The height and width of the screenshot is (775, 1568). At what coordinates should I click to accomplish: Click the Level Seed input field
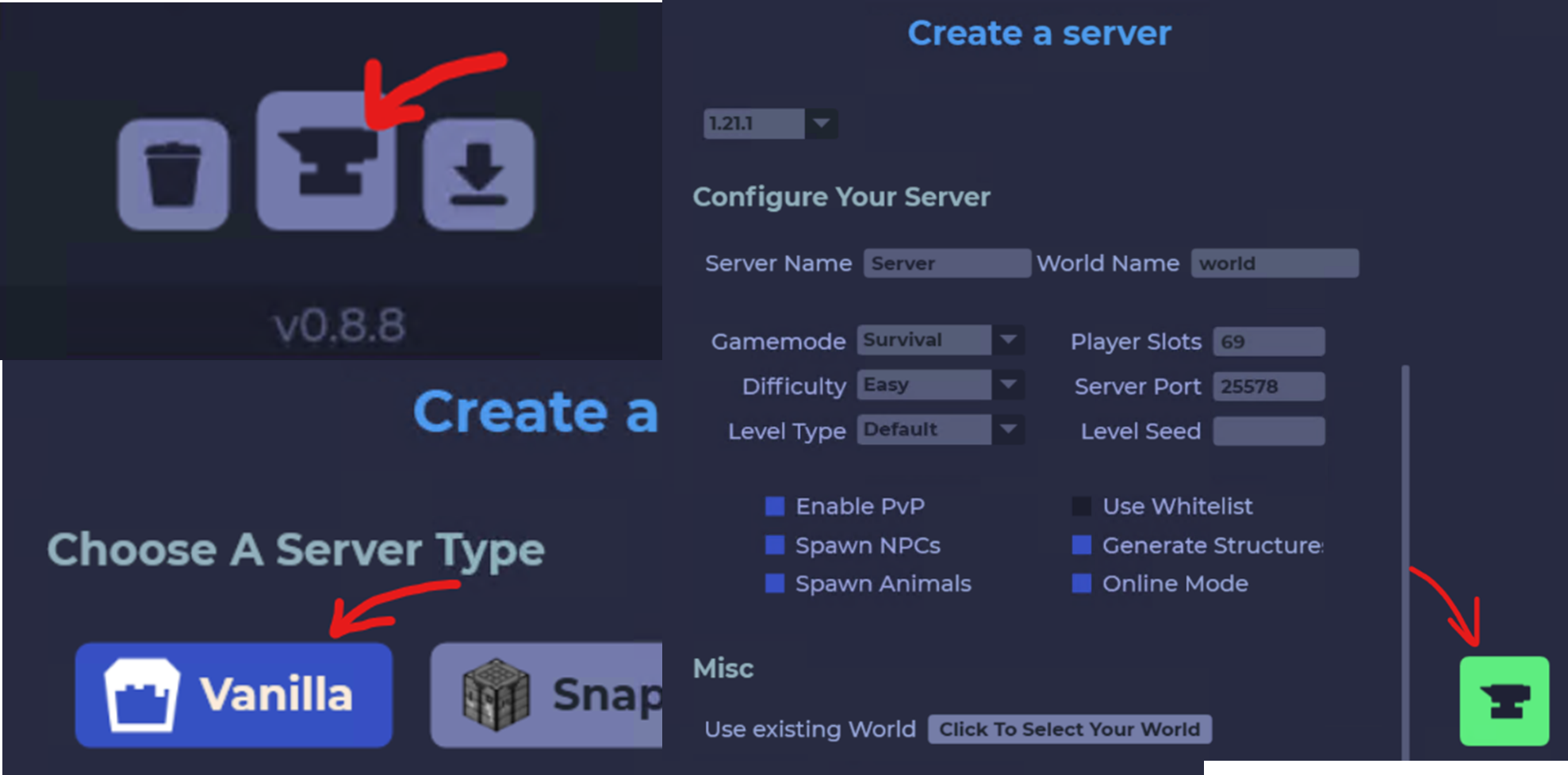(1268, 432)
